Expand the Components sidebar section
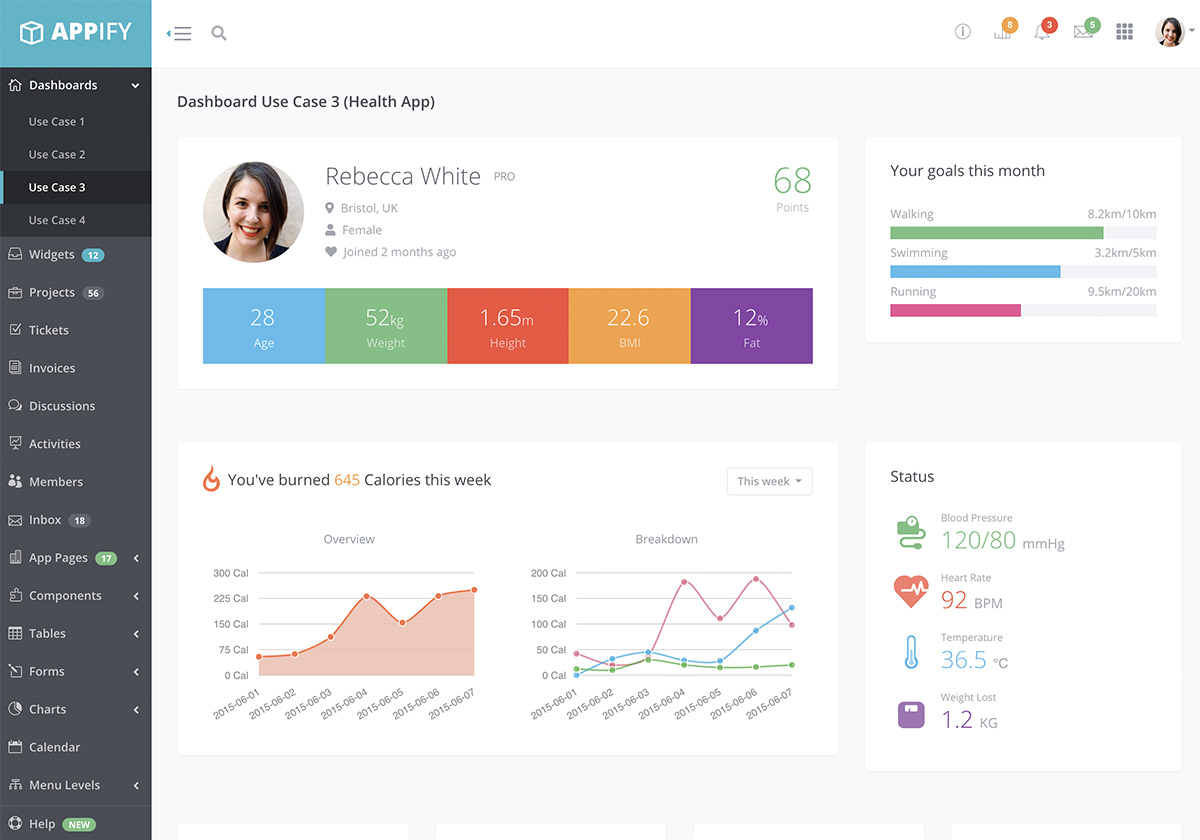This screenshot has width=1200, height=840. pos(64,595)
